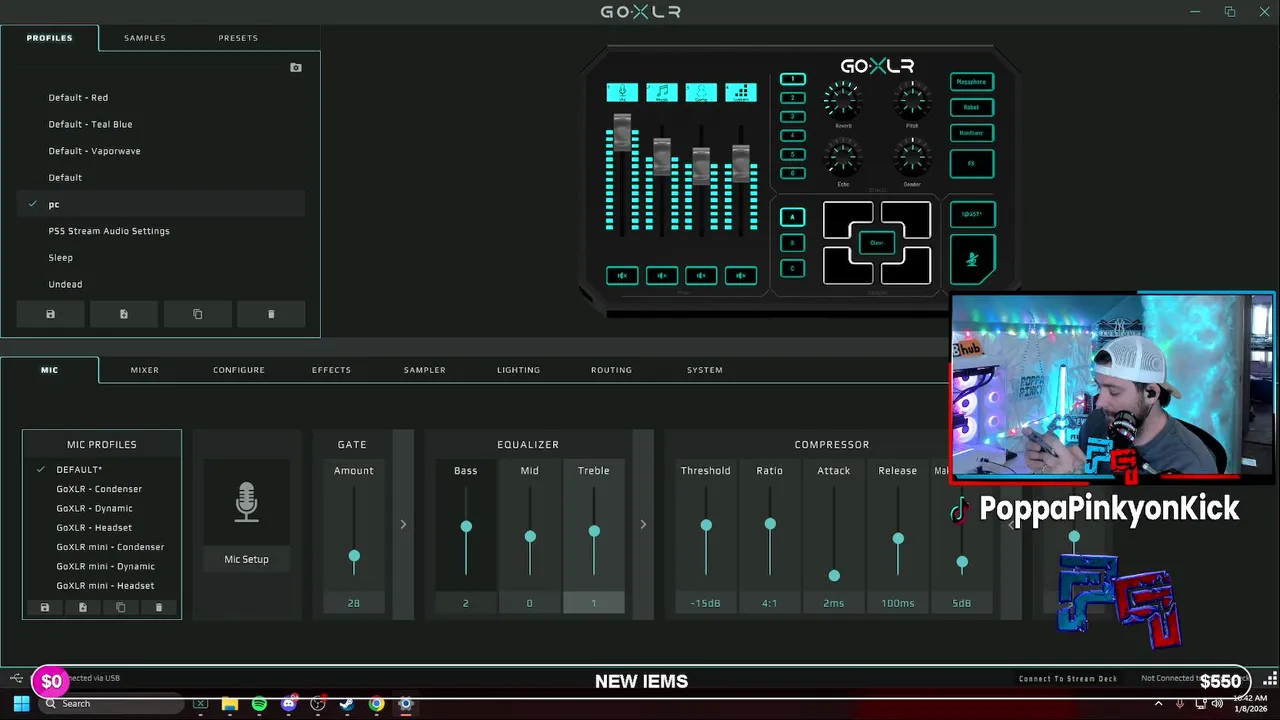Delete the selected profile with the trash icon
Image resolution: width=1280 pixels, height=720 pixels.
click(x=271, y=314)
